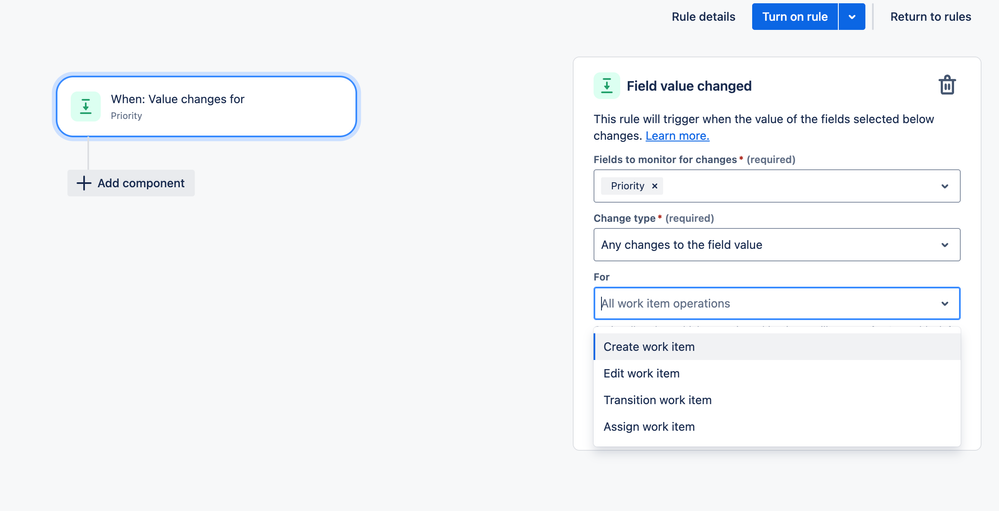Choose Edit work item option
Screen dimensions: 999x511
click(x=642, y=374)
